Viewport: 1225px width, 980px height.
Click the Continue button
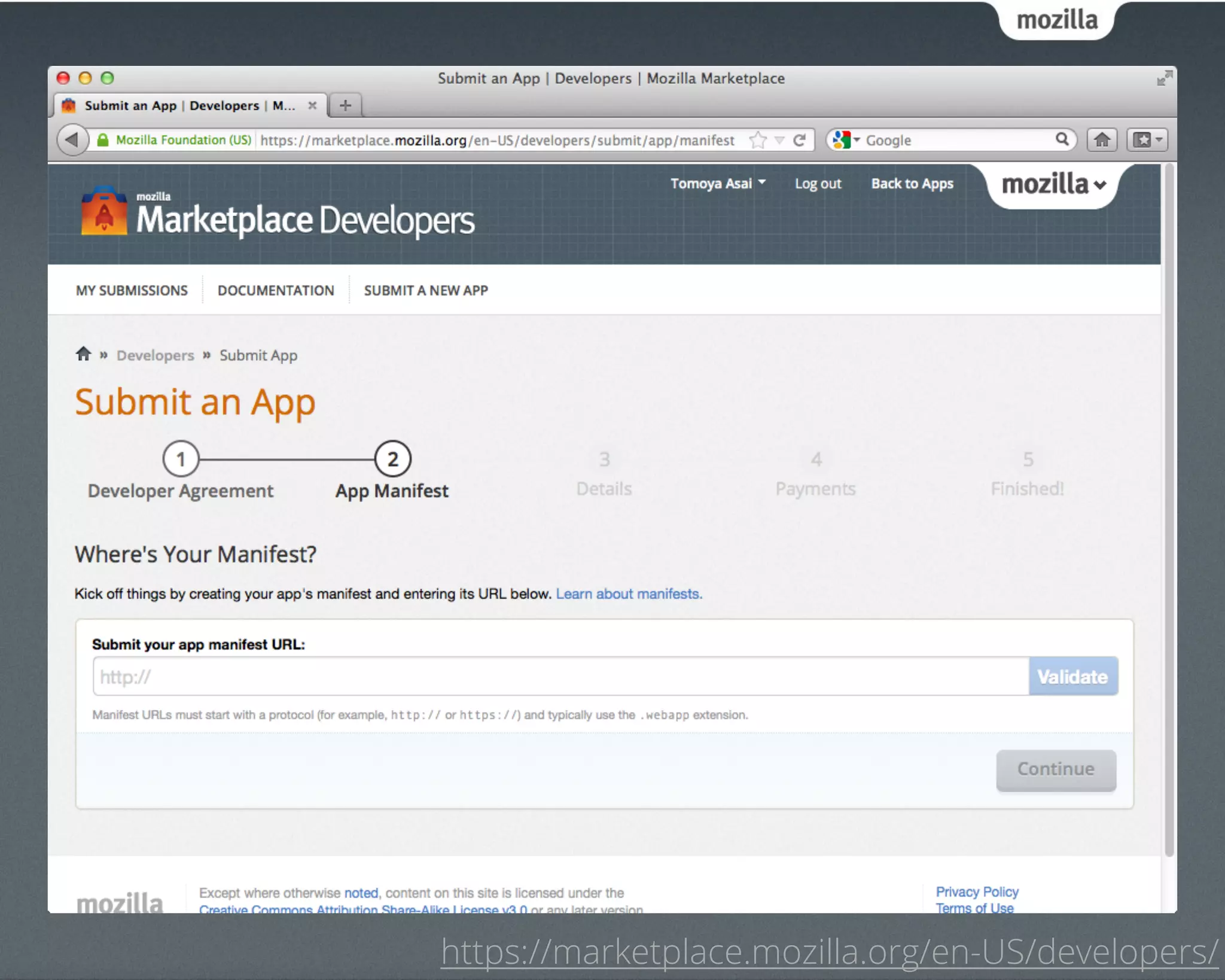1056,770
